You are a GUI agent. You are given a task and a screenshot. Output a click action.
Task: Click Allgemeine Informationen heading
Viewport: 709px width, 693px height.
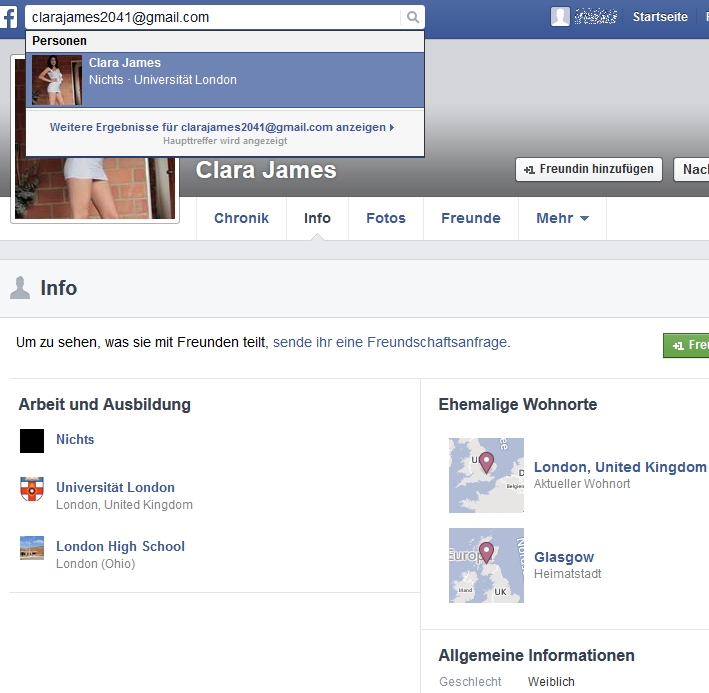click(536, 655)
